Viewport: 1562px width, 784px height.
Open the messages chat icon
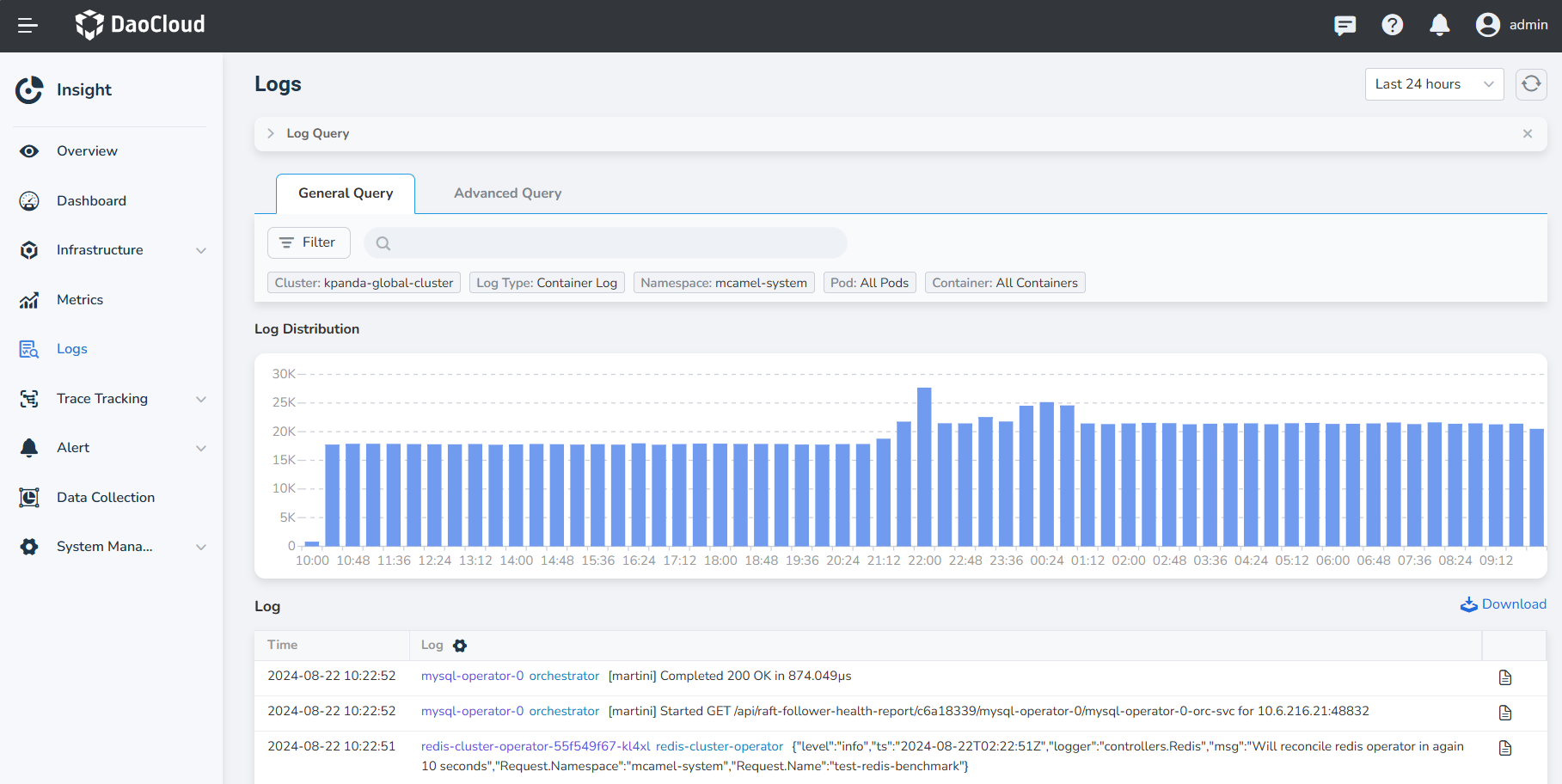[1345, 26]
